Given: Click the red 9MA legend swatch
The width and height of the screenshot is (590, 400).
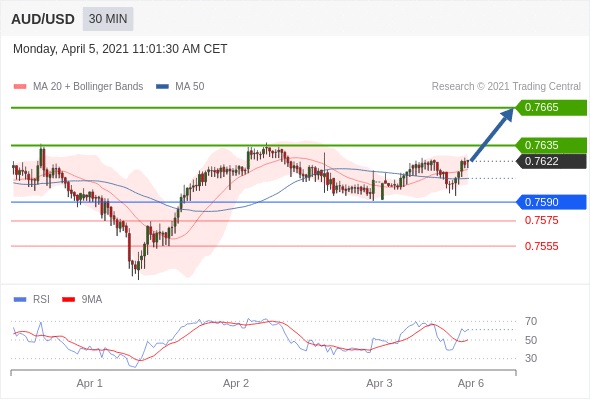Looking at the screenshot, I should (x=68, y=300).
